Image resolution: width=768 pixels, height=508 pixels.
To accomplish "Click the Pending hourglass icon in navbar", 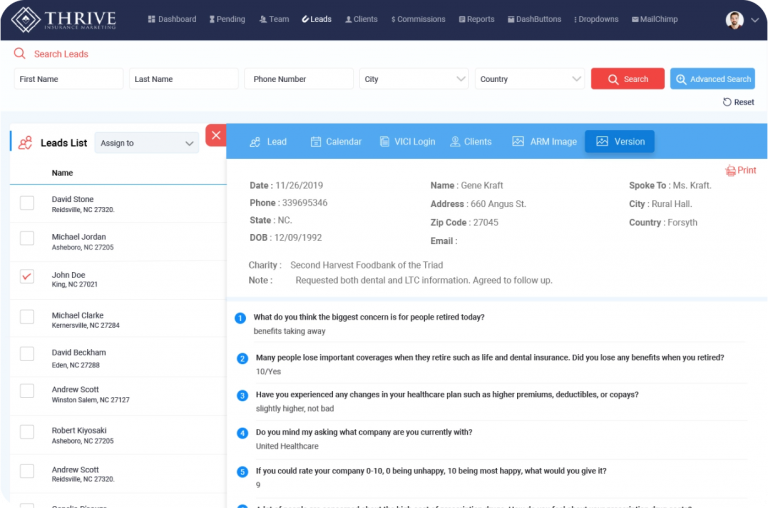I will (x=212, y=19).
